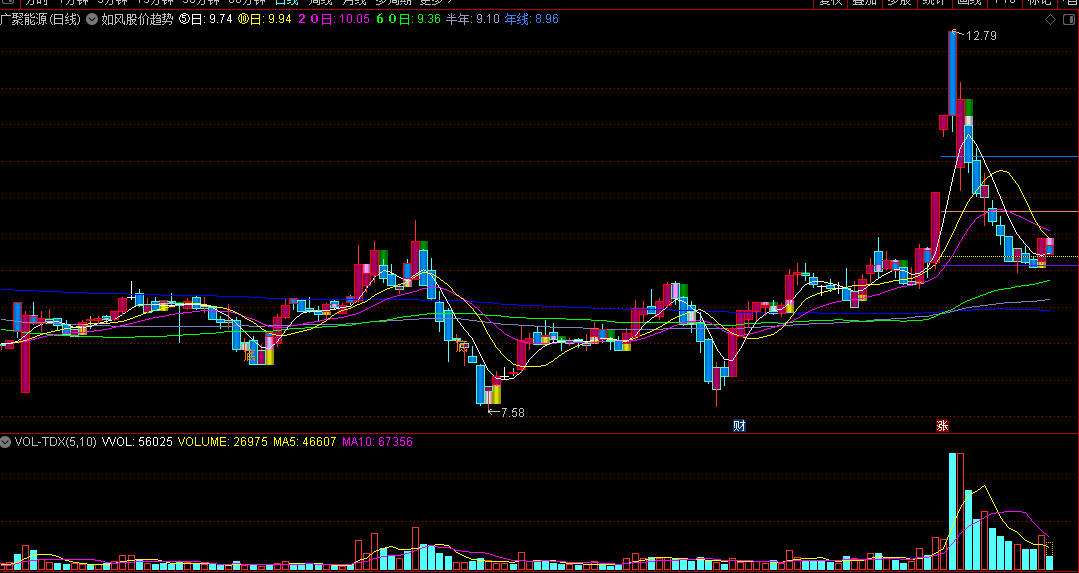Screen dimensions: 1079x573
Task: Click the 统计 statistics button
Action: tap(934, 3)
